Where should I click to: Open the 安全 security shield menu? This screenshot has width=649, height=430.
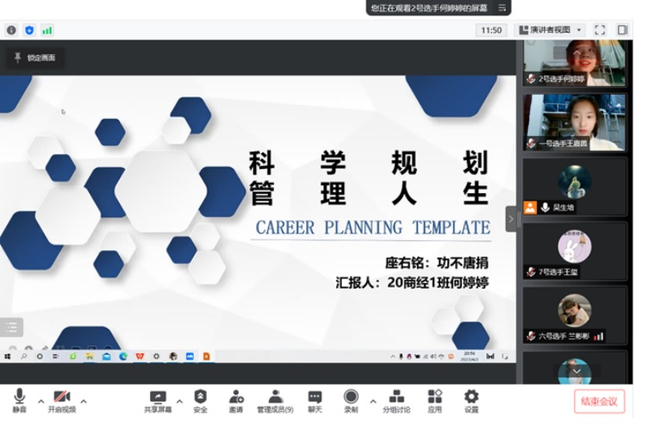click(x=200, y=398)
